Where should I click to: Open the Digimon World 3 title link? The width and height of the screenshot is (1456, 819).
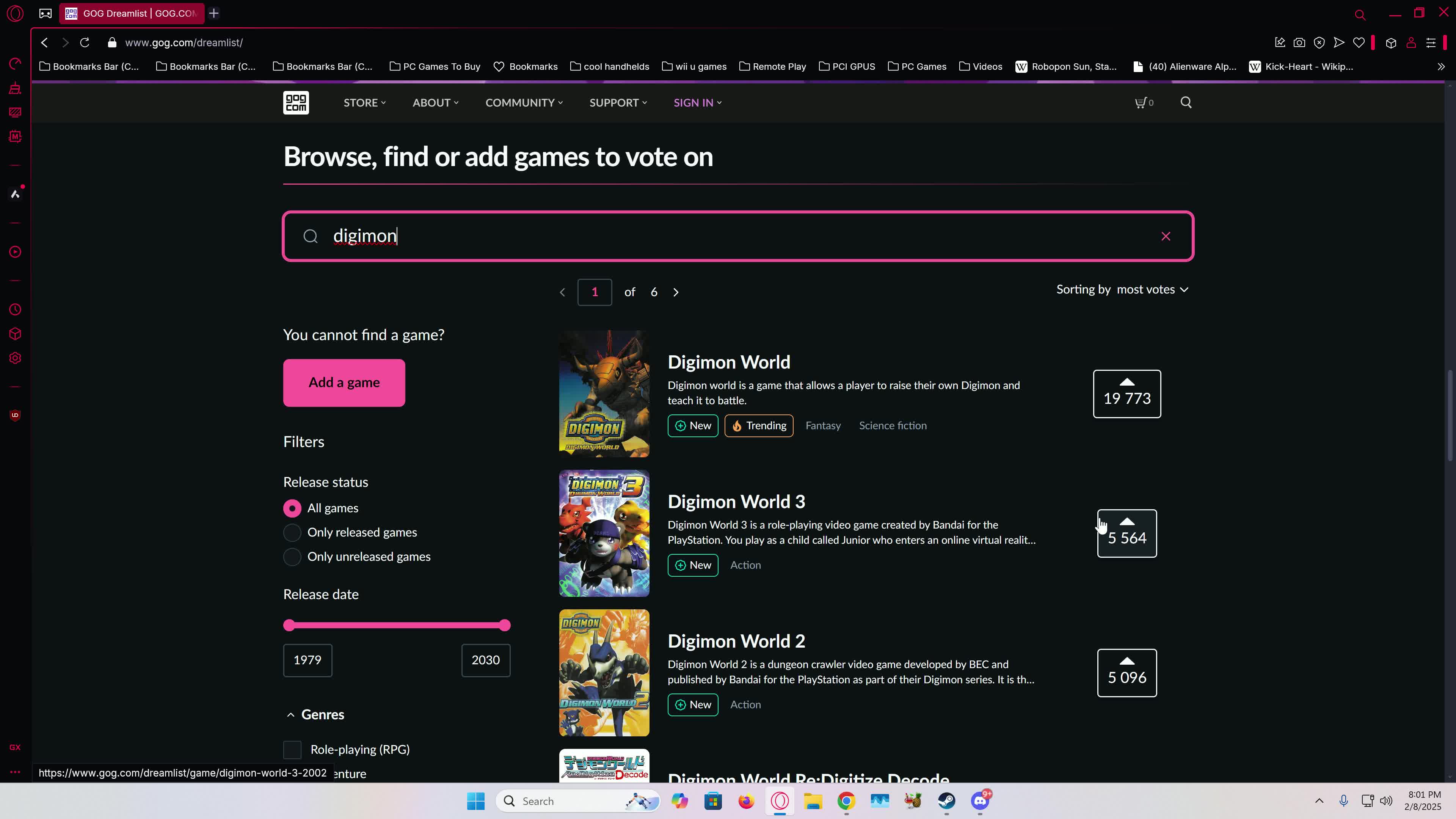[x=736, y=501]
